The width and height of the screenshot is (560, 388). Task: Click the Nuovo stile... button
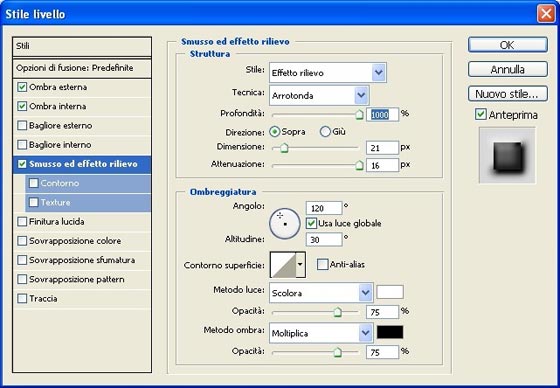pos(508,94)
